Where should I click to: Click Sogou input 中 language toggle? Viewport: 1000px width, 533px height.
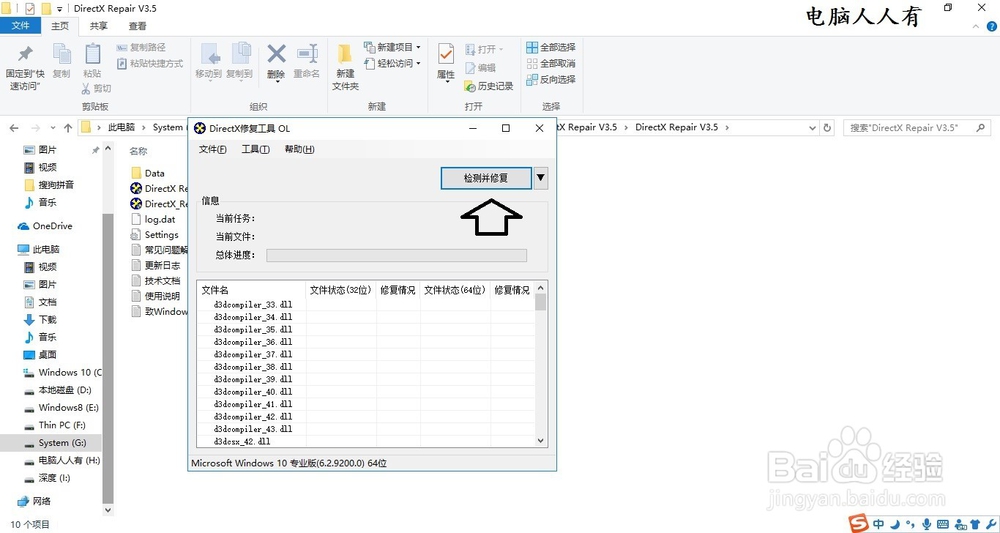(x=879, y=524)
